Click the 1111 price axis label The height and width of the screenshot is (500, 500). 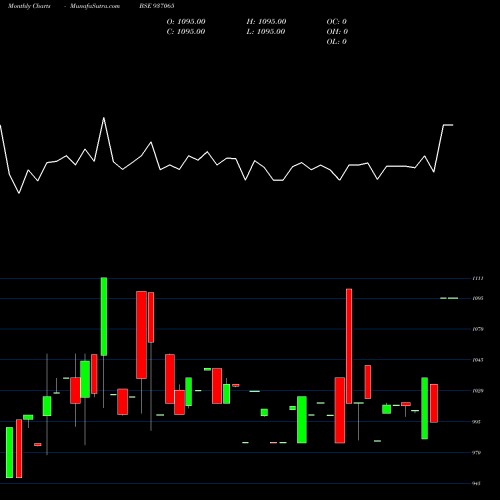pyautogui.click(x=478, y=278)
